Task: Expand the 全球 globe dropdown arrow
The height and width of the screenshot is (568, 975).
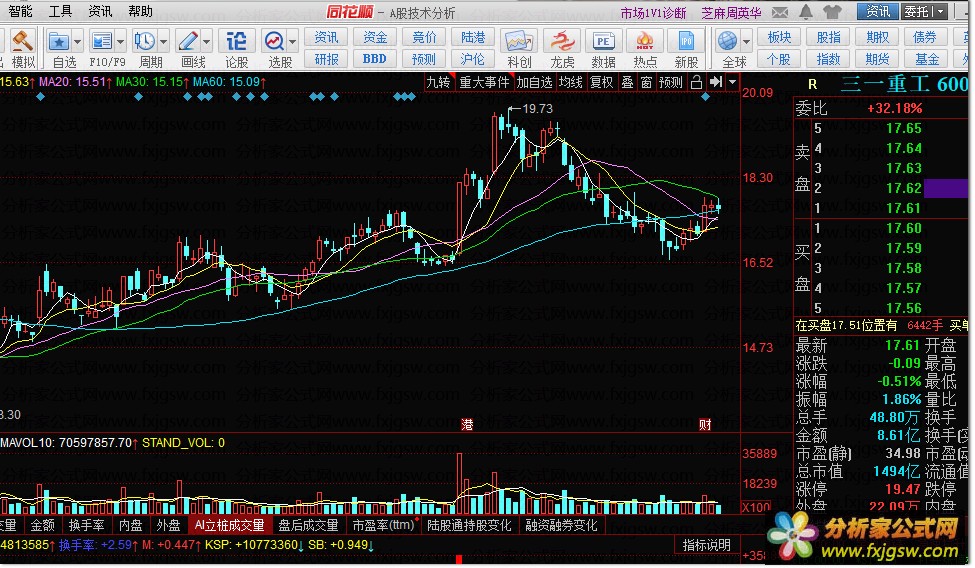Action: click(746, 42)
